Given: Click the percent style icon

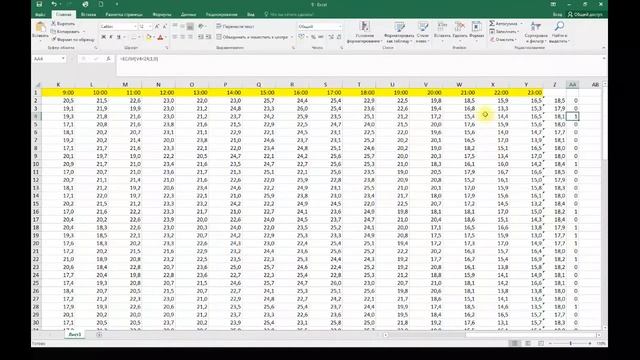Looking at the screenshot, I should coord(313,37).
